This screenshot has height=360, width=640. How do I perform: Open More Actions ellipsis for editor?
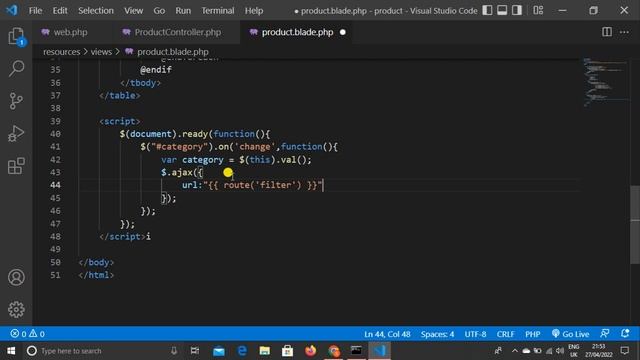pos(624,32)
